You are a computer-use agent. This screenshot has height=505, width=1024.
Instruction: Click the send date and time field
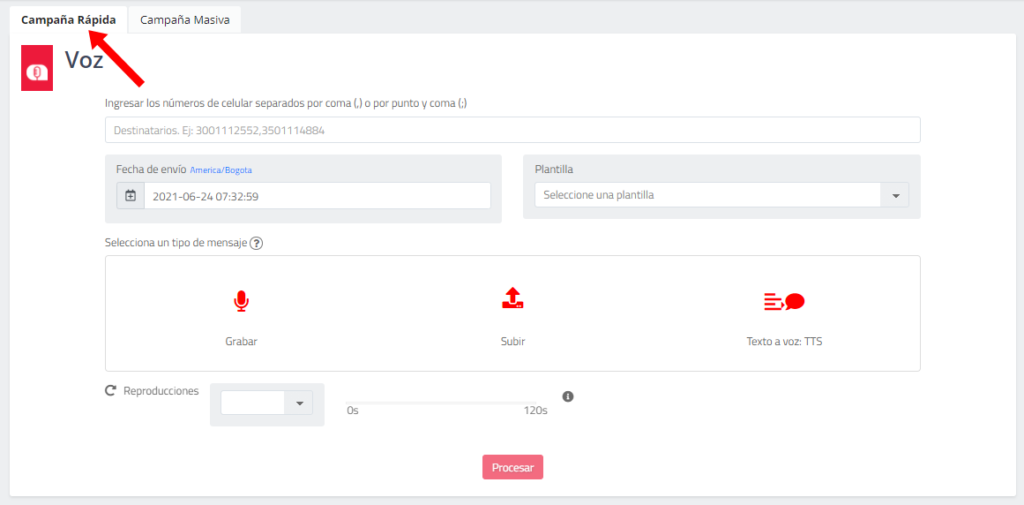coord(317,196)
